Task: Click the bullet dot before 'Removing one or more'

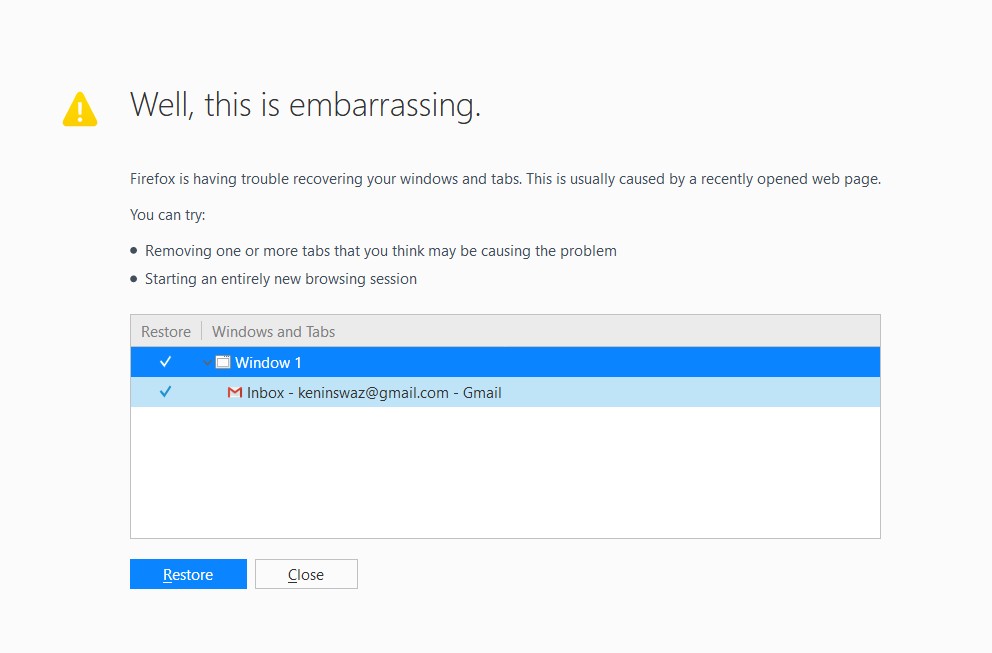Action: (x=134, y=251)
